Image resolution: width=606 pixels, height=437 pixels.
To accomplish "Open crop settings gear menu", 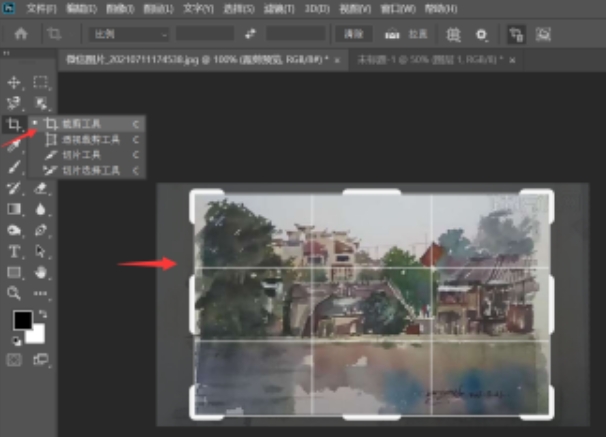I will (x=481, y=35).
